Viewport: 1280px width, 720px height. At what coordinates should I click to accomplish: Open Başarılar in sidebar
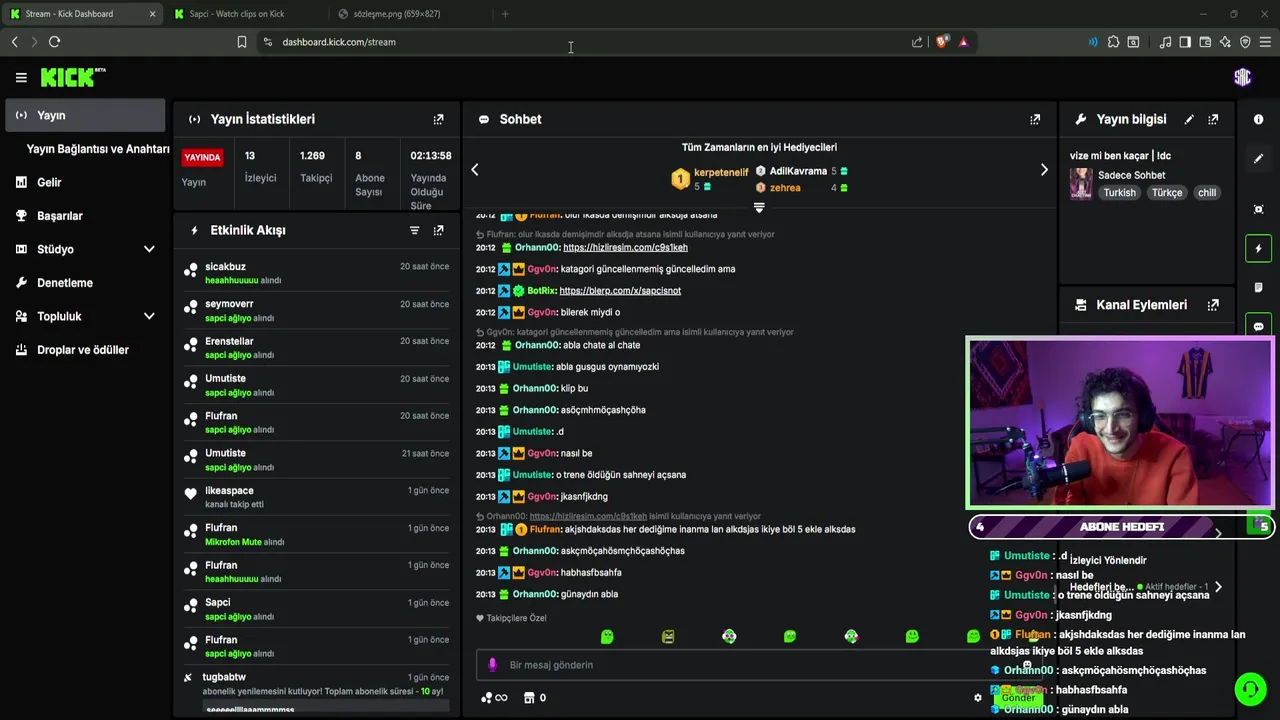(x=85, y=216)
